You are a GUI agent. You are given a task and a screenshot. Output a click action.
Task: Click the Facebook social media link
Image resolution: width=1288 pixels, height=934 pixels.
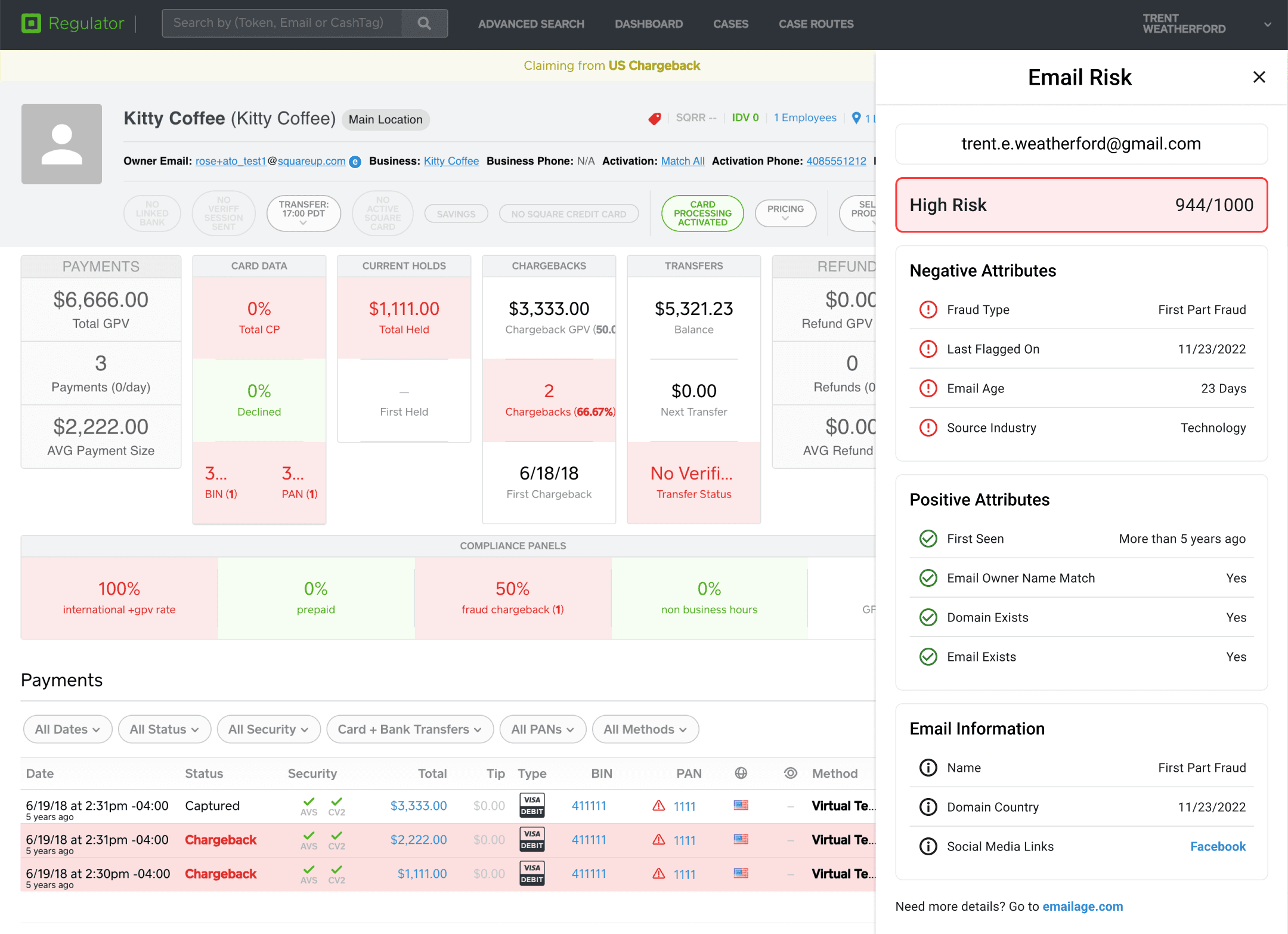coord(1218,846)
